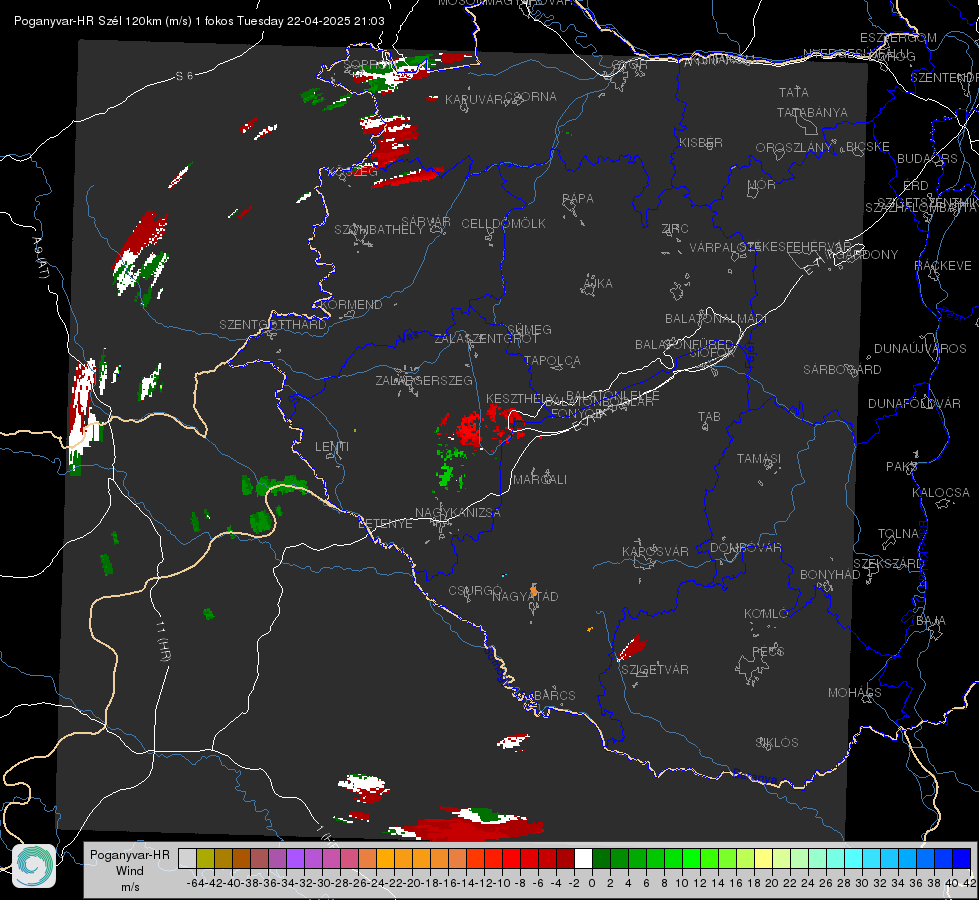The height and width of the screenshot is (900, 979).
Task: Select the BARCS town label
Action: pos(554,695)
